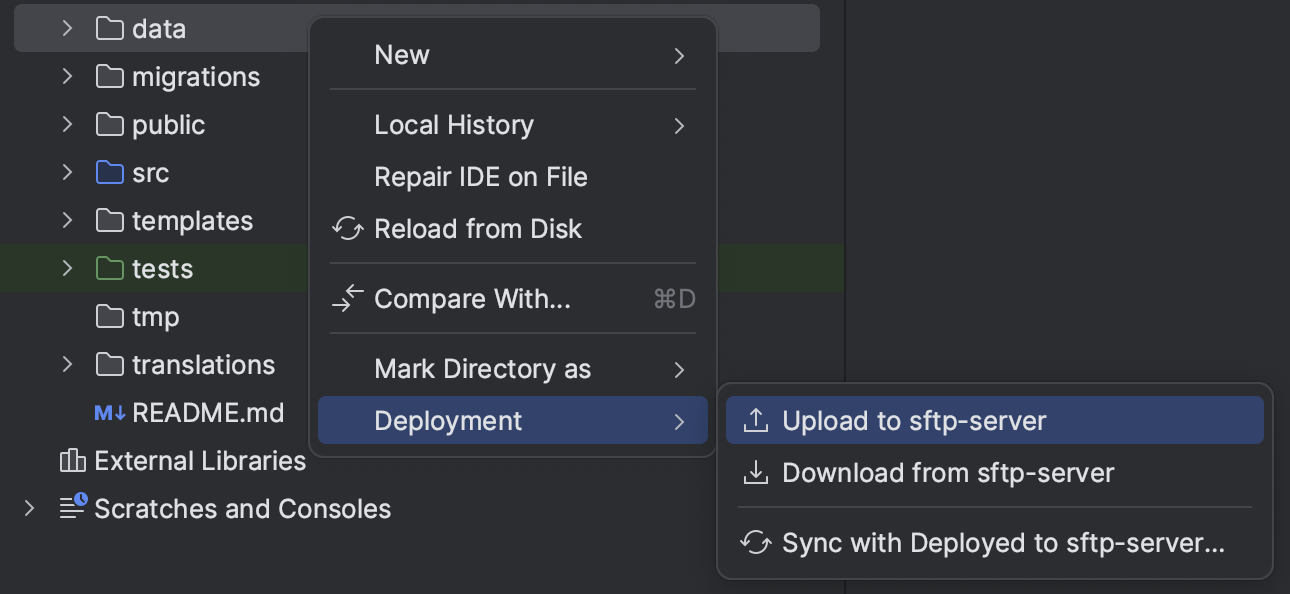Click the diff icon next to Compare With
Screen dimensions: 1290x594
click(x=346, y=298)
